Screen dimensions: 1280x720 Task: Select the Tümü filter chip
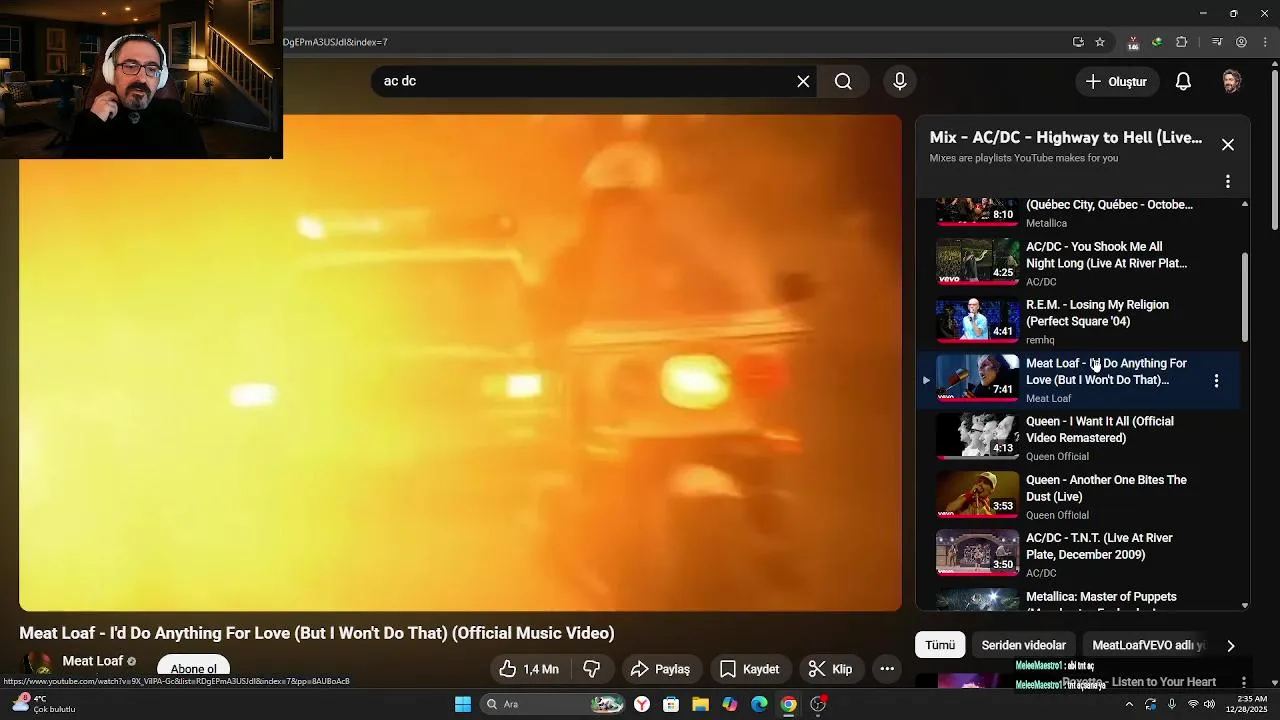click(x=940, y=645)
